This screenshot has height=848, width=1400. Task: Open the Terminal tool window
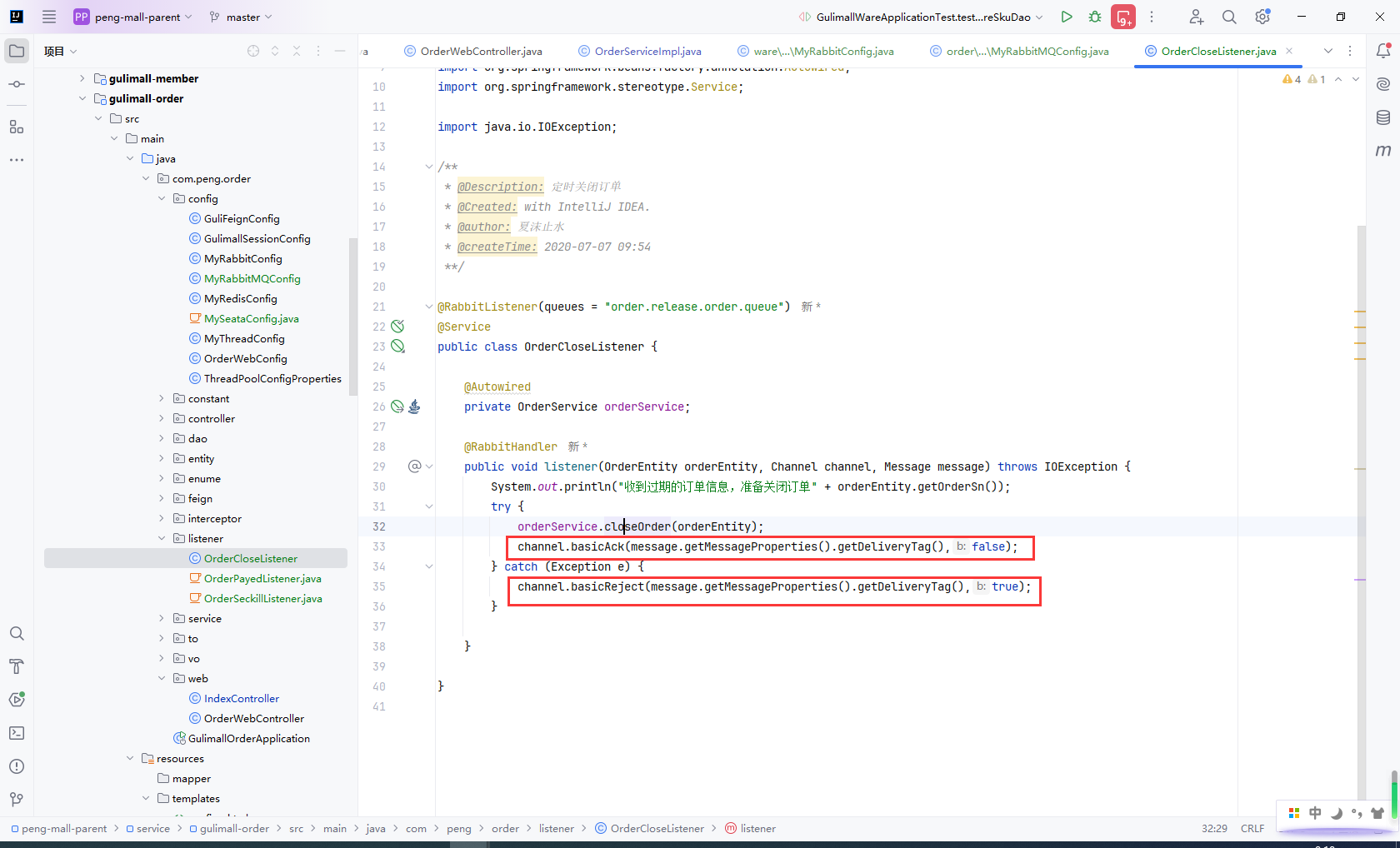[17, 733]
